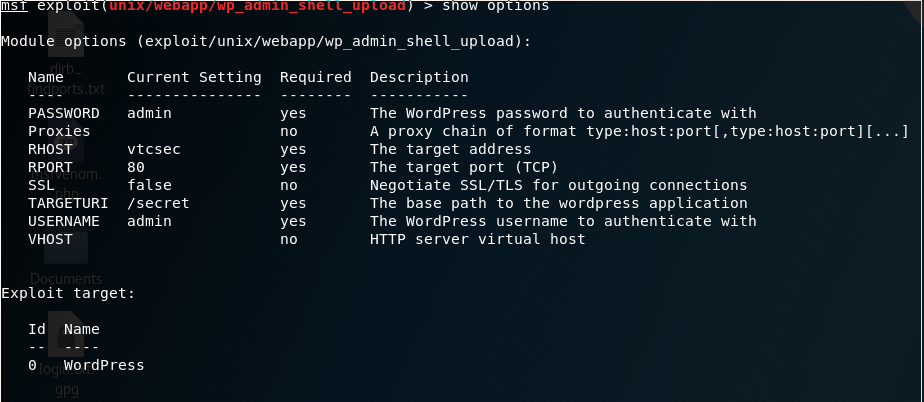The image size is (924, 402).
Task: Click the RPORT value '80'
Action: [136, 167]
